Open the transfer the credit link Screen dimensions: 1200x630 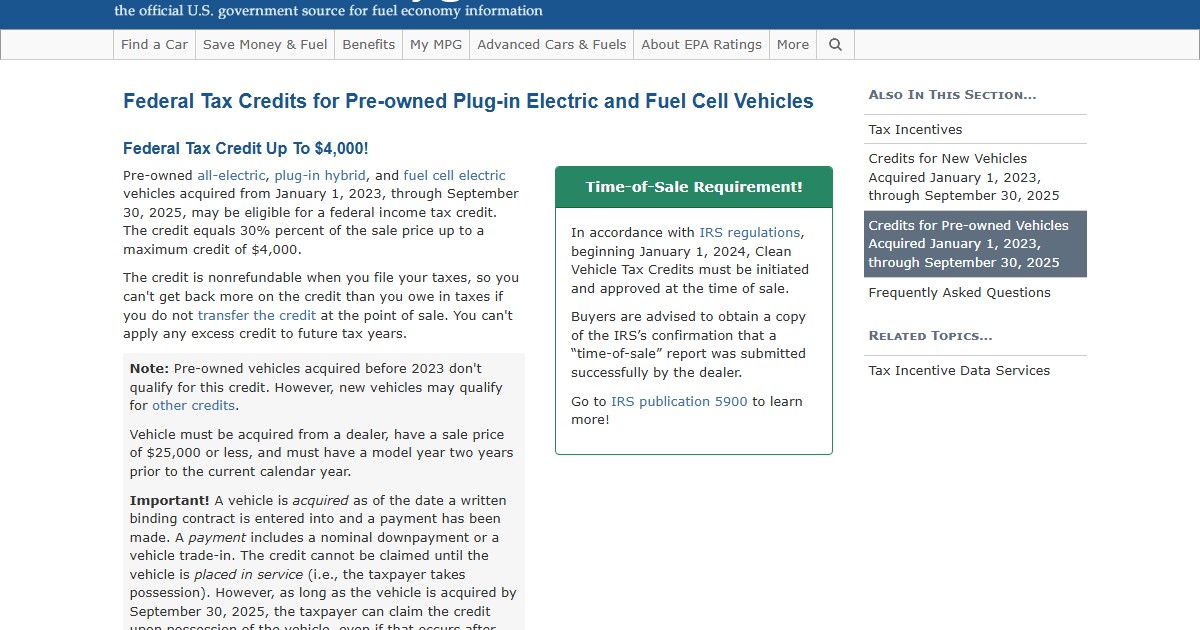pyautogui.click(x=257, y=315)
